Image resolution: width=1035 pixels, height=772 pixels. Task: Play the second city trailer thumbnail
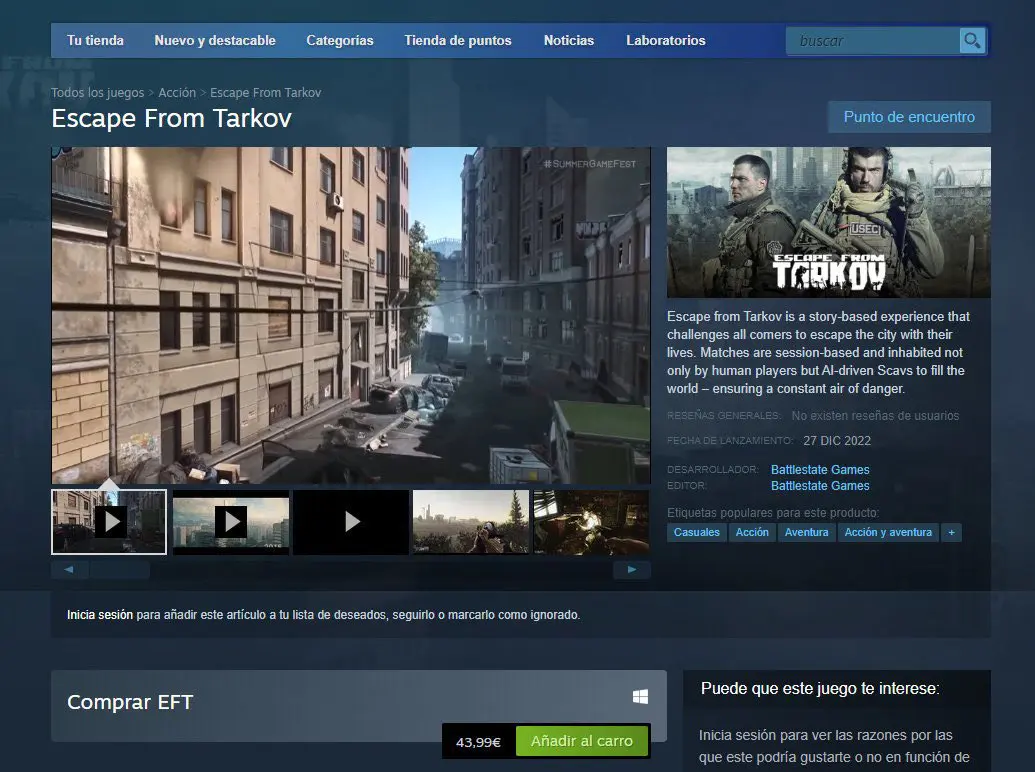point(230,522)
